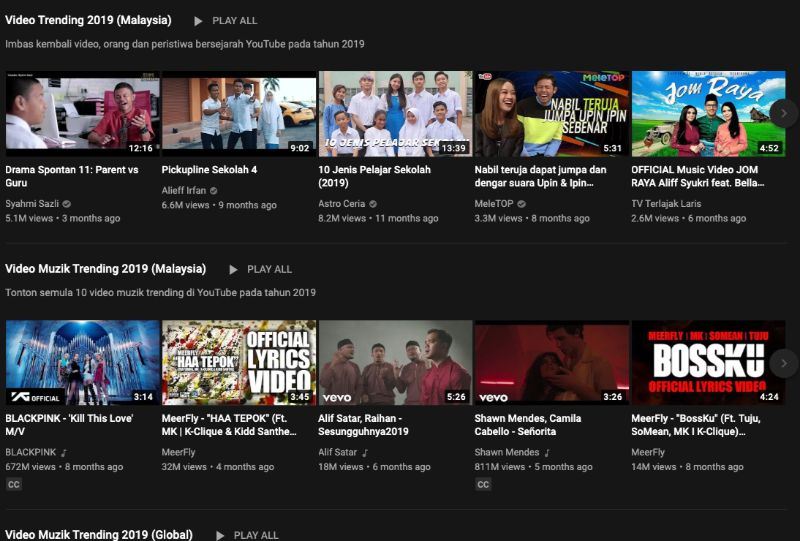Click the verified badge next to Syahmi Sazli
Viewport: 800px width, 541px height.
pyautogui.click(x=67, y=204)
